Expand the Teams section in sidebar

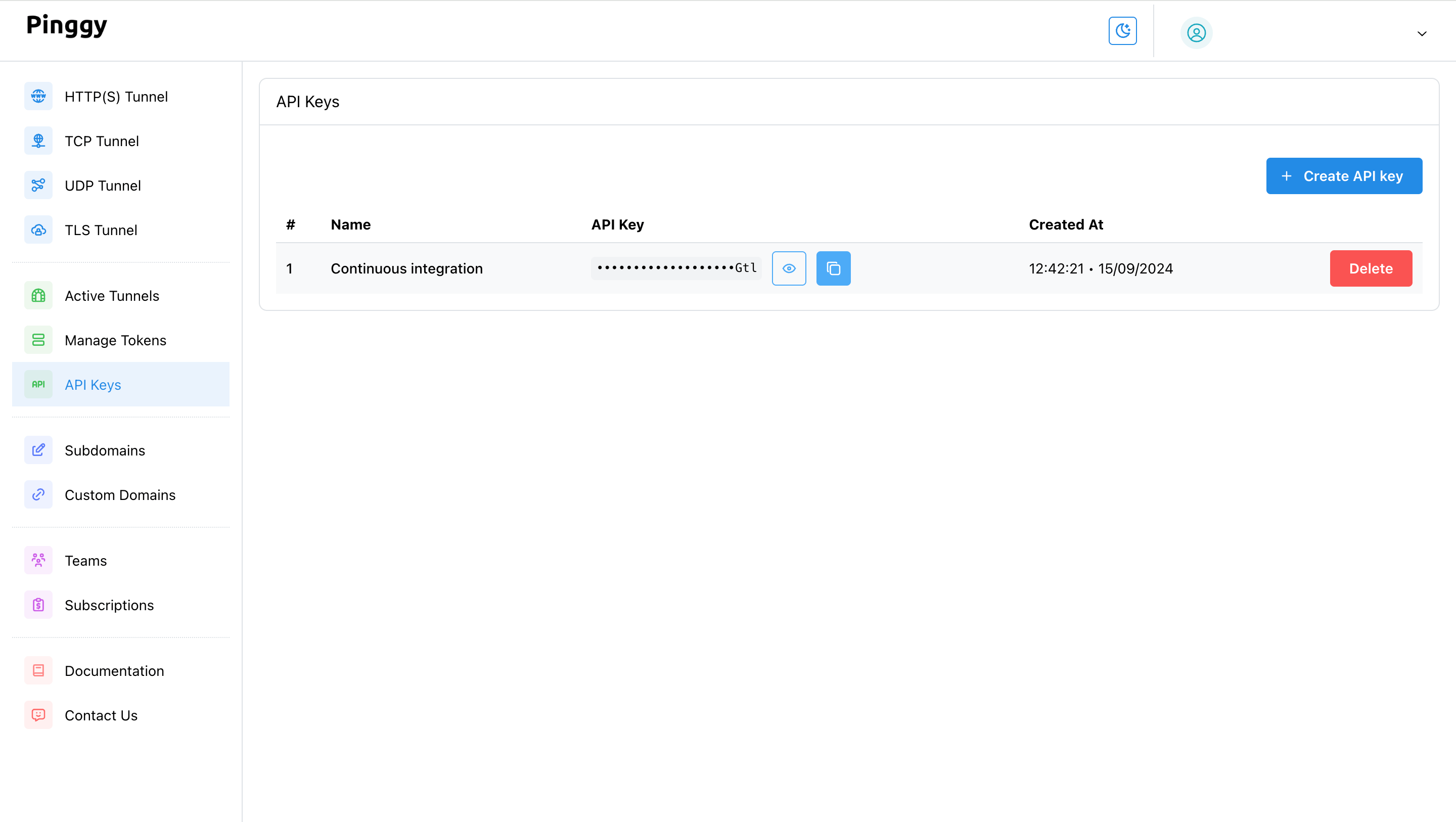[x=85, y=560]
